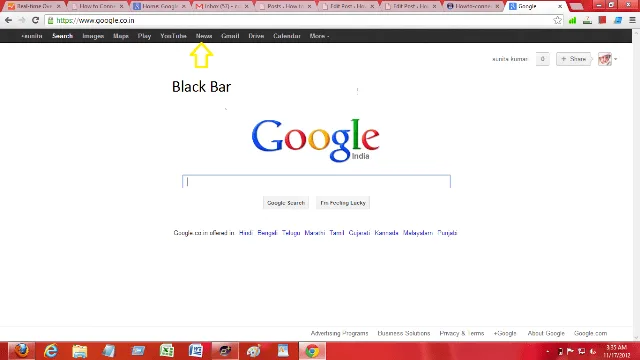Switch Google to Bengali language
The image size is (640, 360).
click(267, 233)
